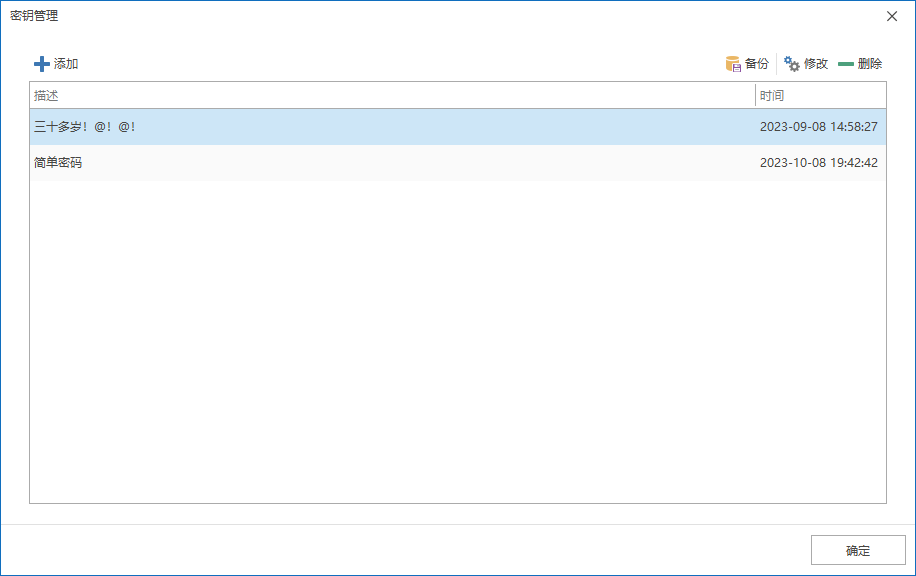The width and height of the screenshot is (916, 576).
Task: Select the 简单密码 key entry
Action: coord(458,163)
